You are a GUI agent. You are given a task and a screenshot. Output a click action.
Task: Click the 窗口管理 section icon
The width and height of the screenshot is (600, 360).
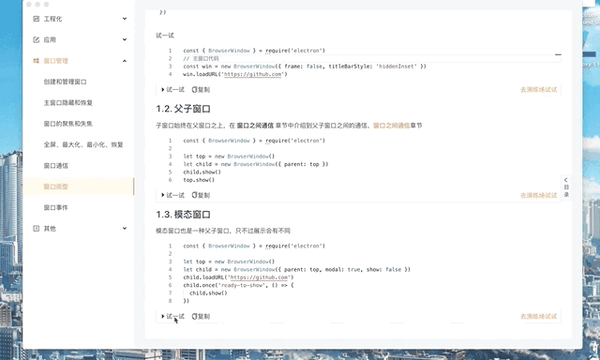36,60
